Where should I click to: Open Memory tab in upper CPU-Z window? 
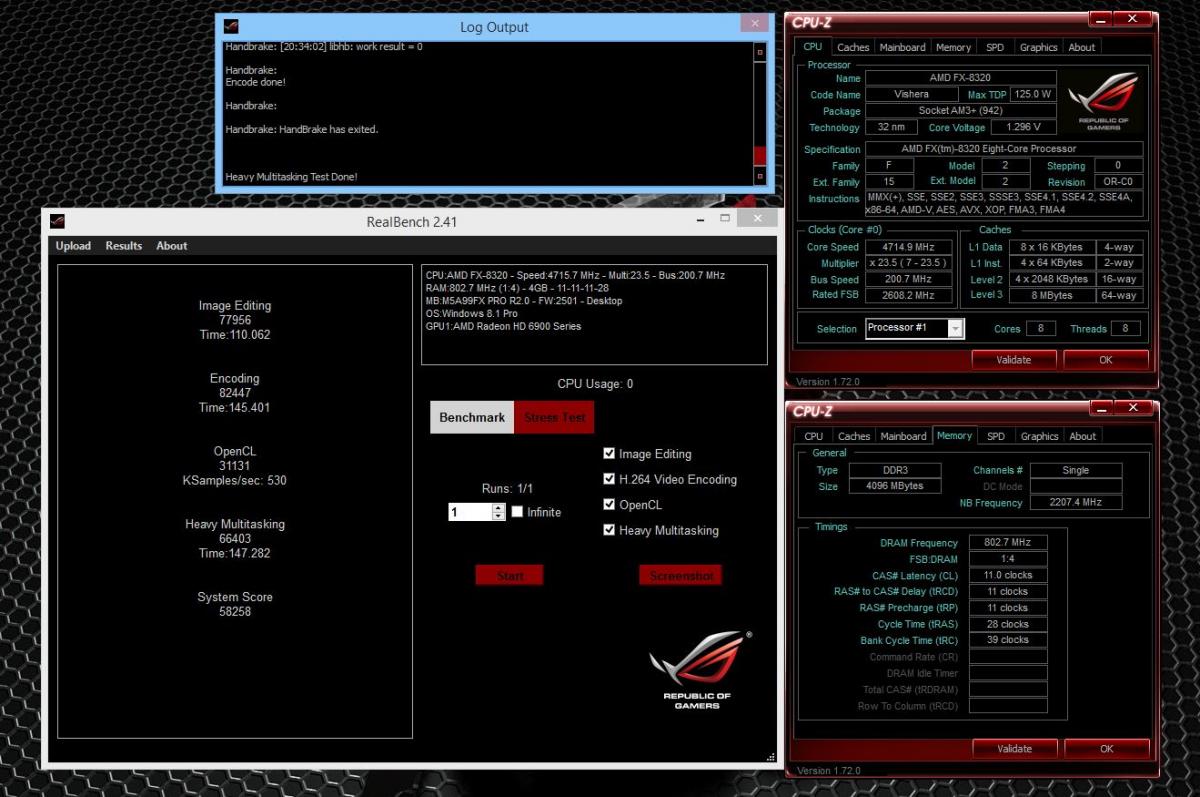tap(953, 47)
